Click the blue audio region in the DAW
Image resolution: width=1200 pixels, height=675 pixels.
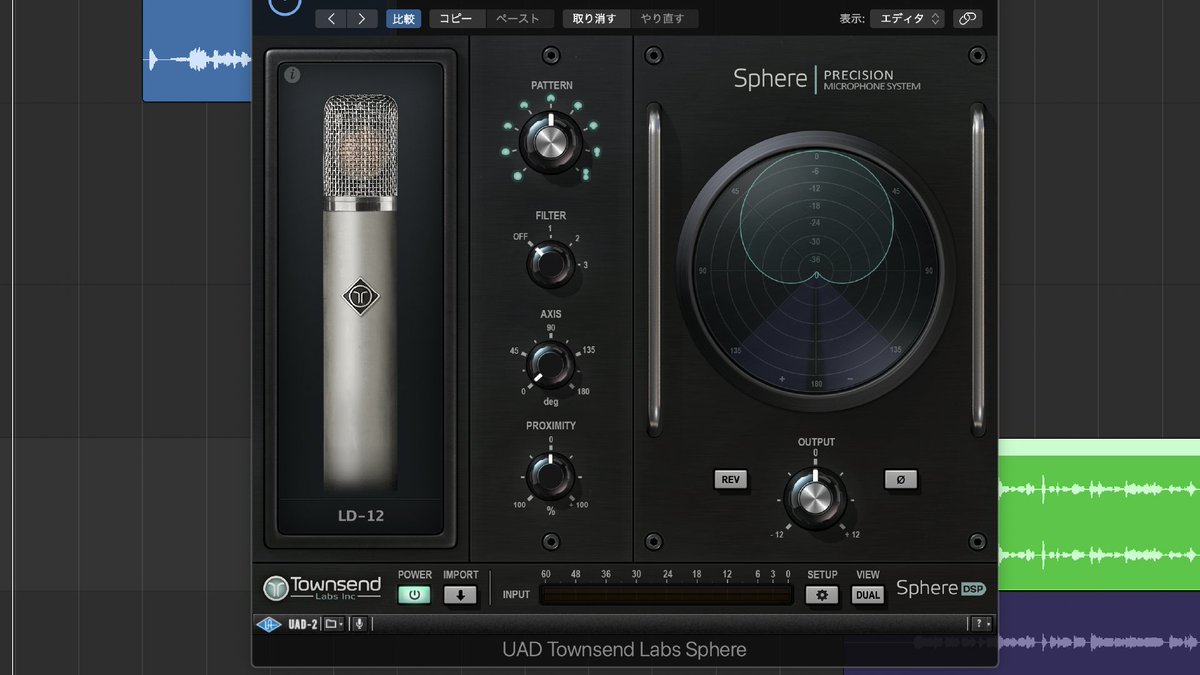pos(197,50)
